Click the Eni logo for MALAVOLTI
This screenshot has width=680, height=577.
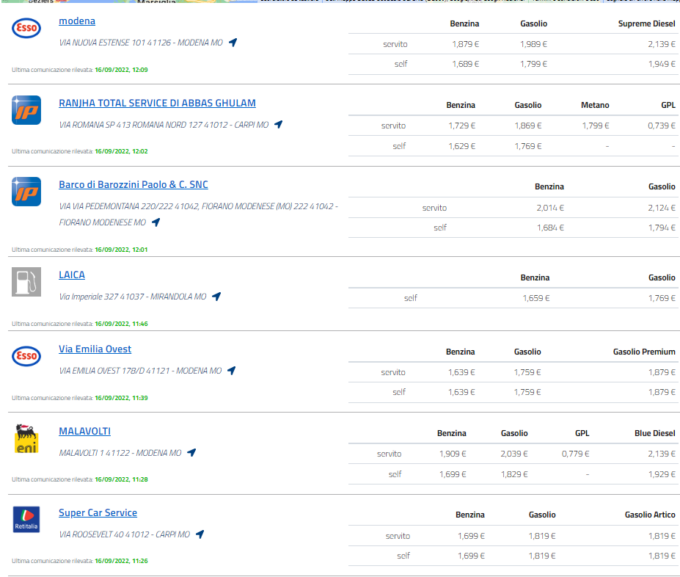point(26,439)
